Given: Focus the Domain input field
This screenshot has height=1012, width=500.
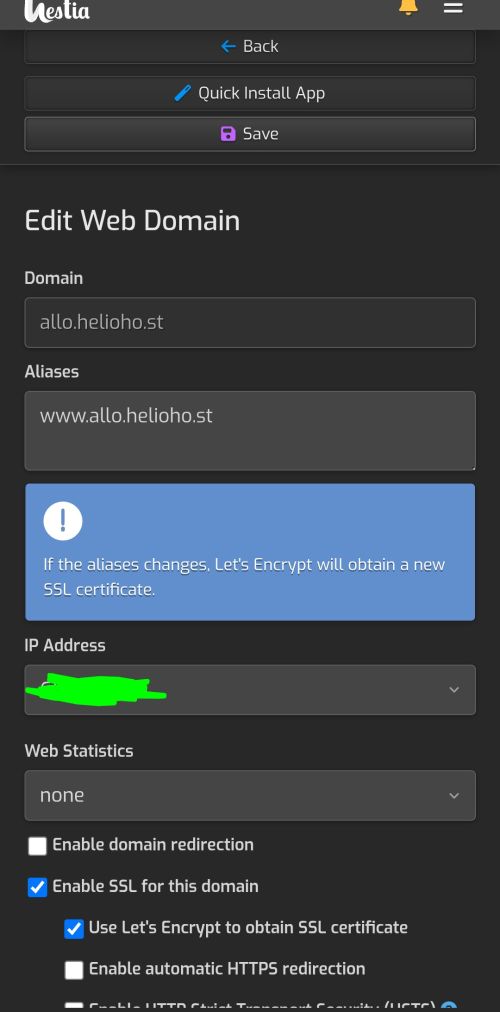Looking at the screenshot, I should 250,322.
